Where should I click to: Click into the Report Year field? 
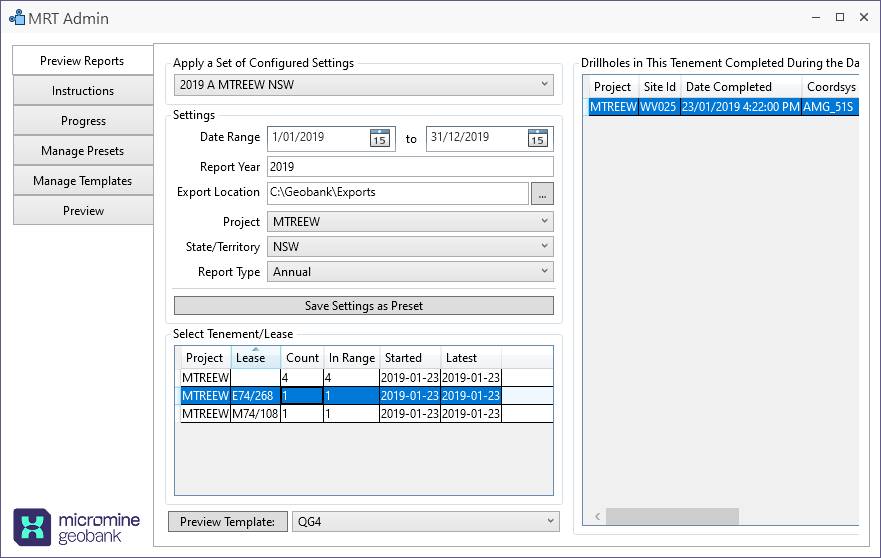click(x=410, y=167)
